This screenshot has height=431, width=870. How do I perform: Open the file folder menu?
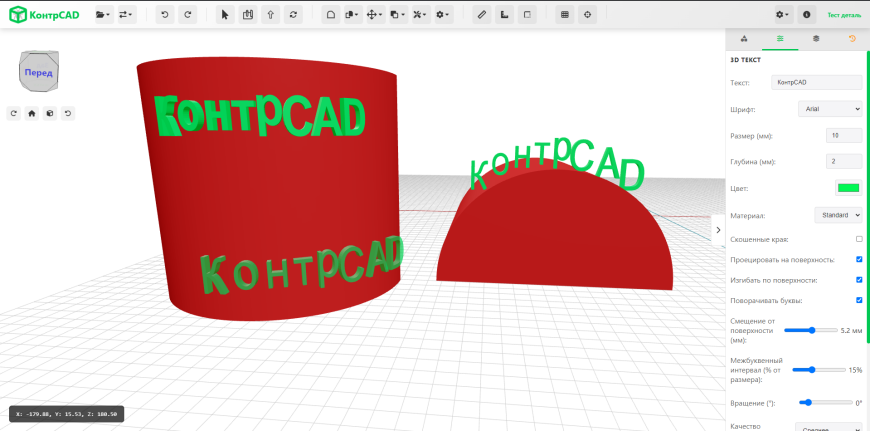click(x=103, y=15)
